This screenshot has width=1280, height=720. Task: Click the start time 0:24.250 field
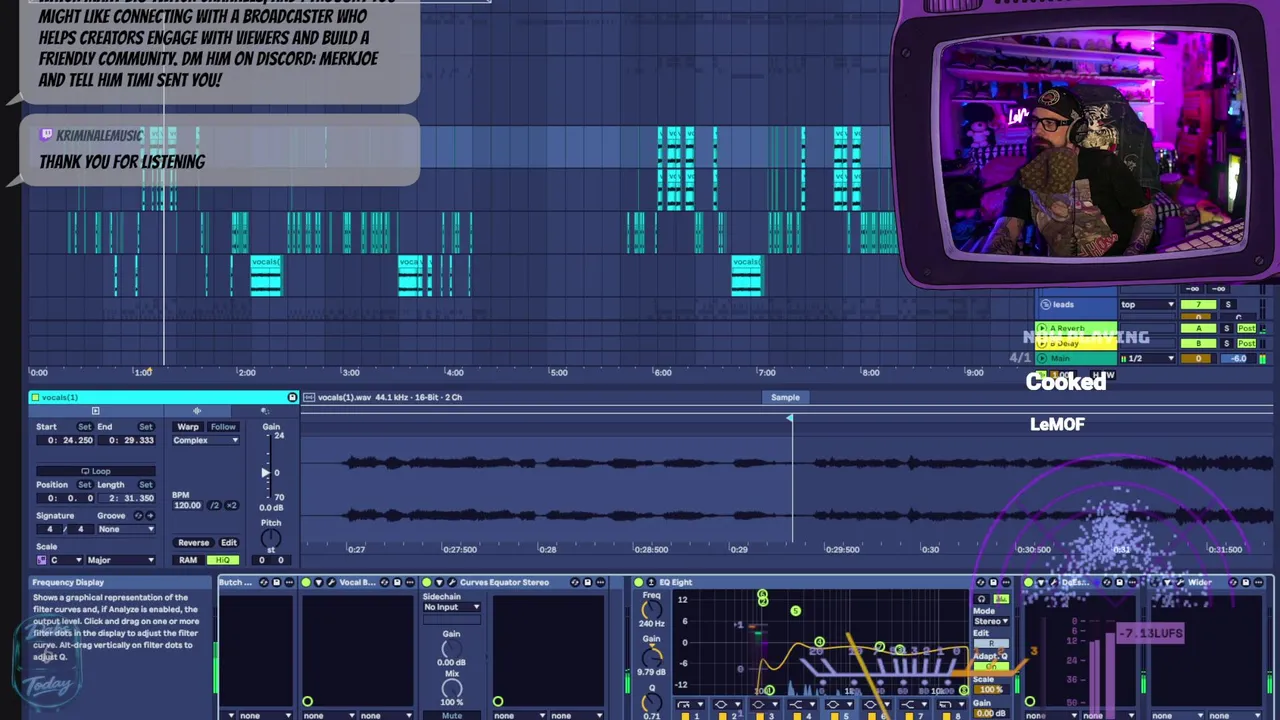65,440
